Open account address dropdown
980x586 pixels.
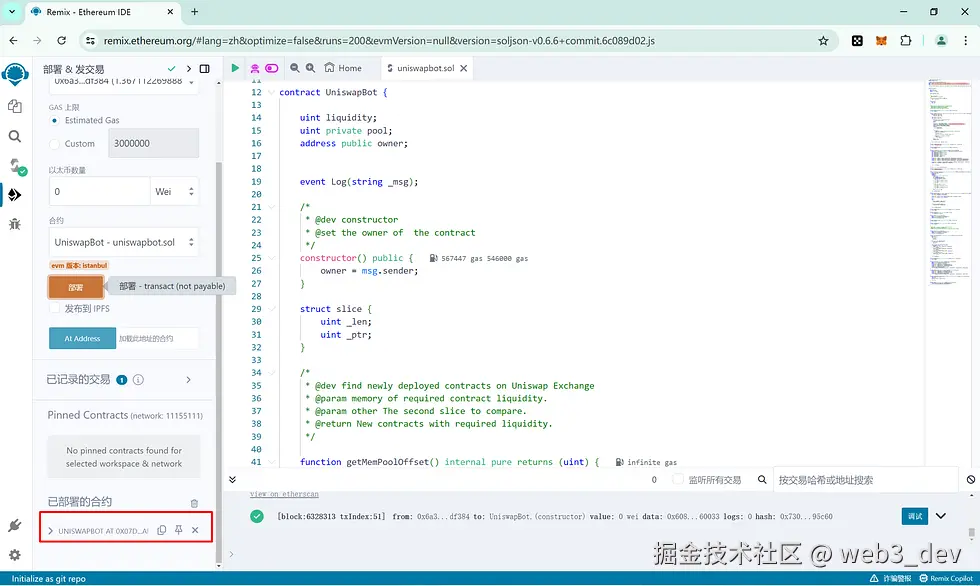[x=124, y=82]
